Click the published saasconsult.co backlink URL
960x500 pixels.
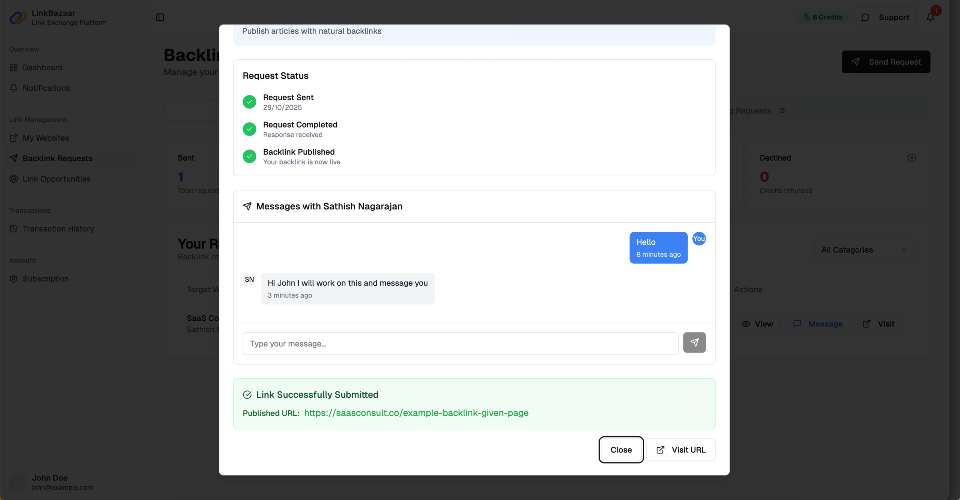pyautogui.click(x=416, y=413)
